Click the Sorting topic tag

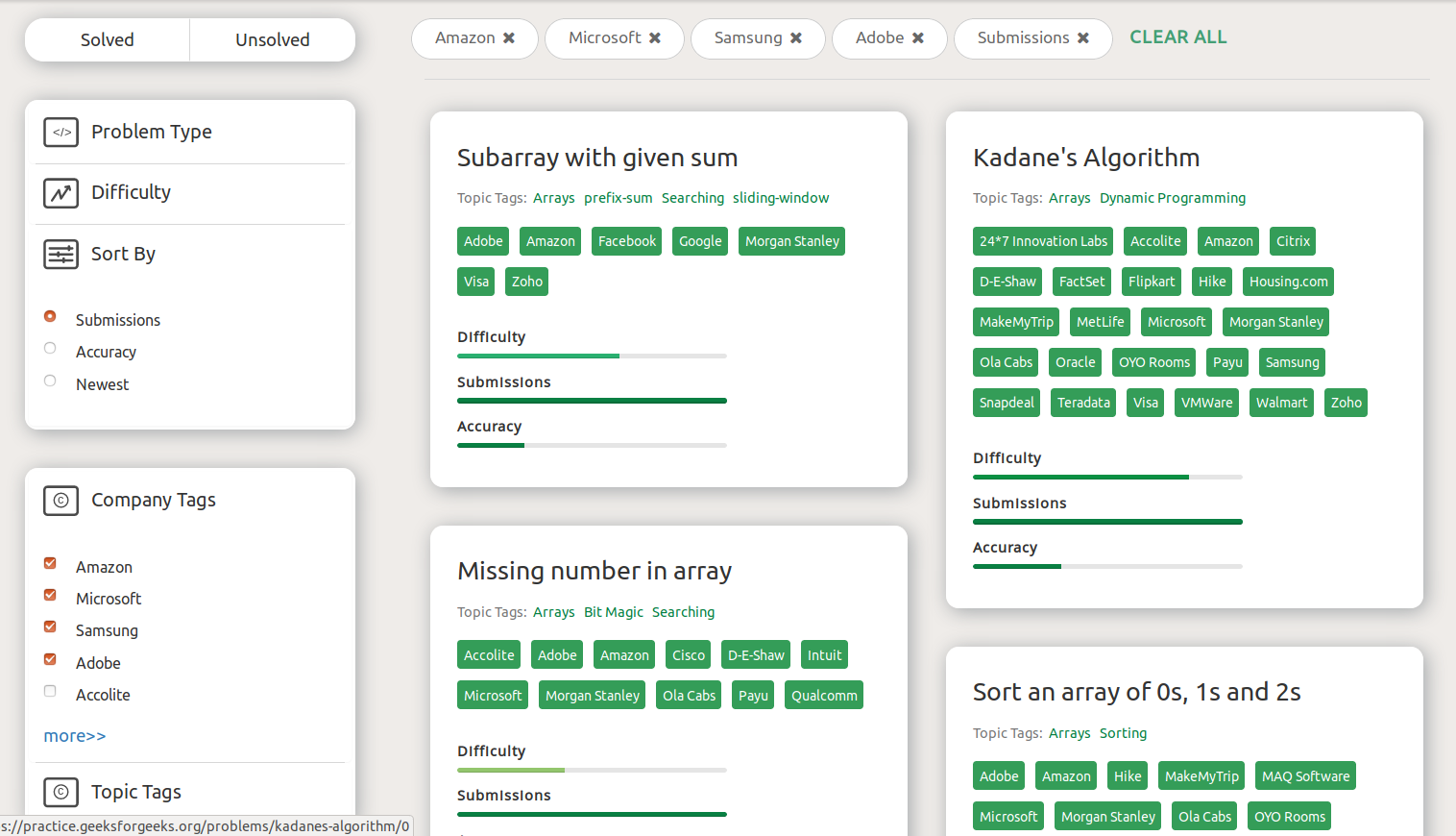point(1124,733)
